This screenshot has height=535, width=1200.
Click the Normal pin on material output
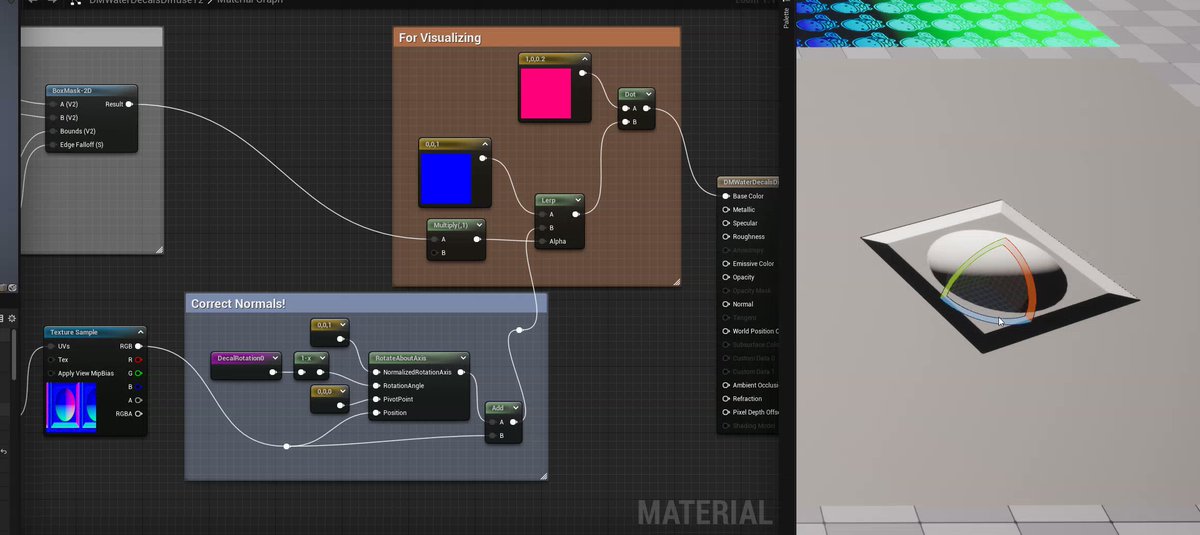tap(726, 304)
